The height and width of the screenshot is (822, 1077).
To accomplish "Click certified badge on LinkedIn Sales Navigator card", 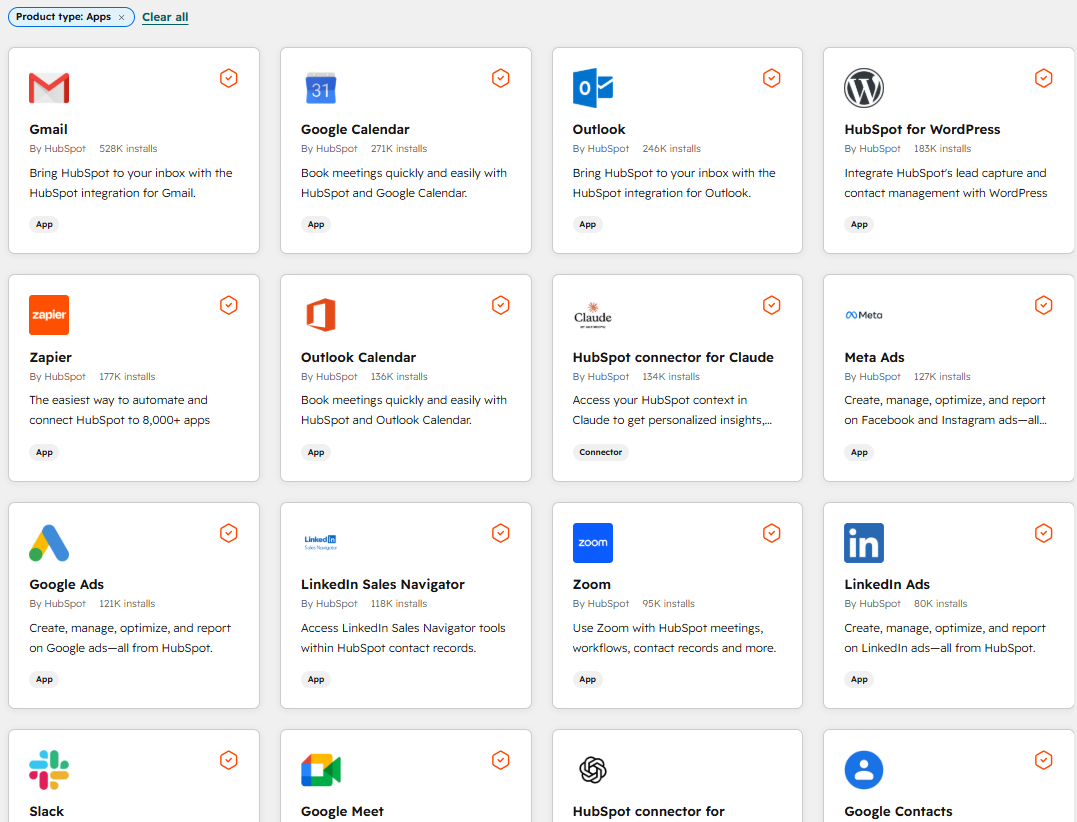I will [x=501, y=534].
